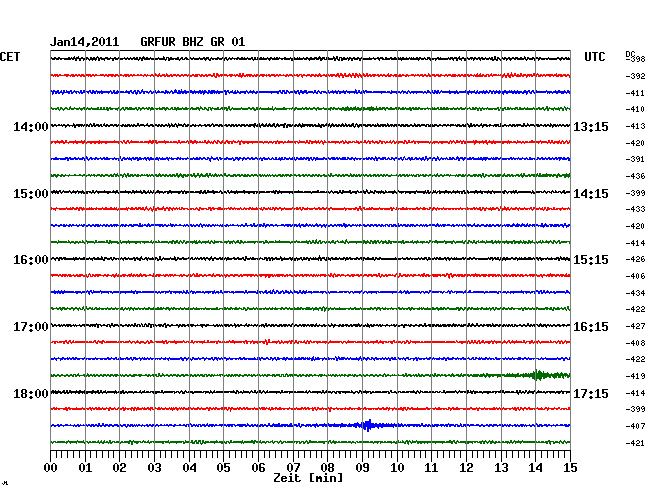The width and height of the screenshot is (650, 494).
Task: Click minute axis tick label "12"
Action: [x=466, y=468]
